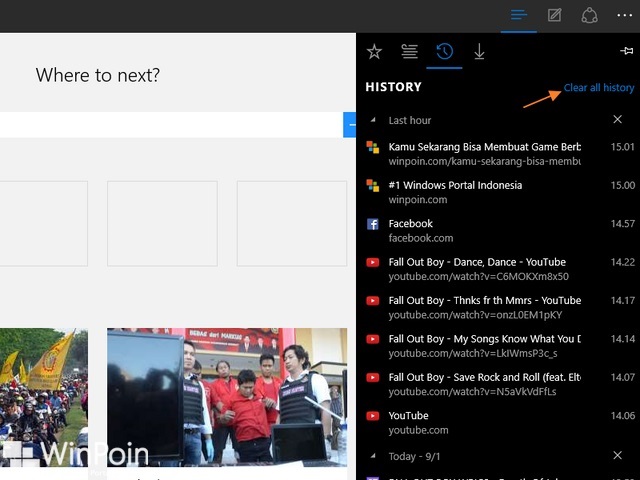Click YouTube favicon beside Thnks fr th Mmrs
The width and height of the screenshot is (640, 480).
click(x=373, y=301)
